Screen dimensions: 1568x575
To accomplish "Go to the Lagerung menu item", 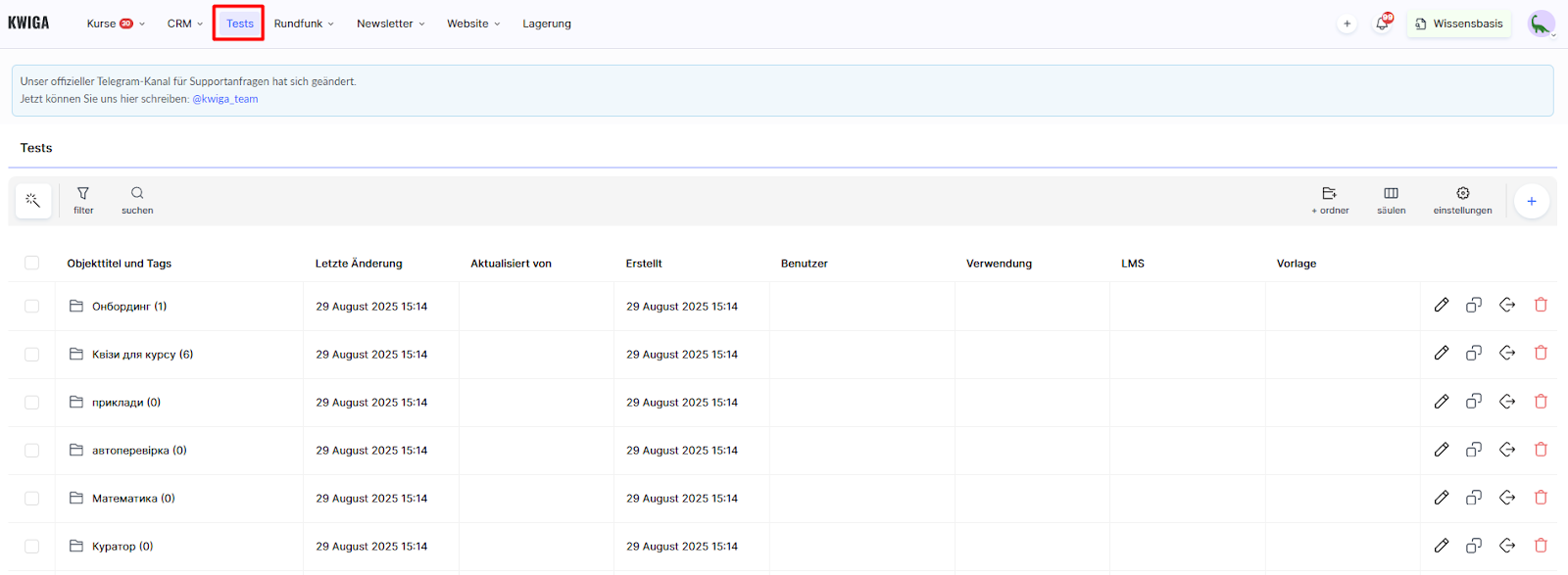I will [x=546, y=24].
